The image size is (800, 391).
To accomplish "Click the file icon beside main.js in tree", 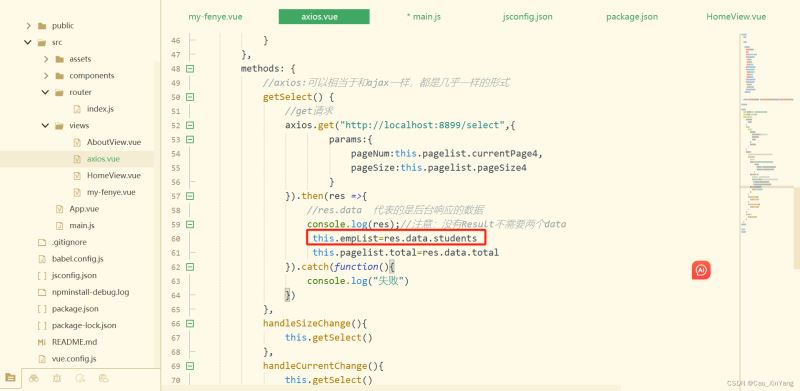I will (x=59, y=226).
